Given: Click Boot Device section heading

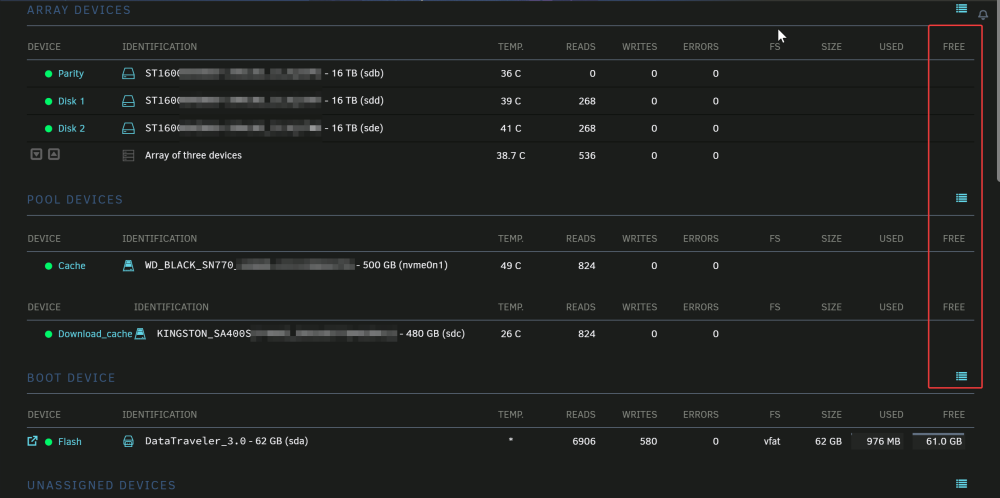Looking at the screenshot, I should (x=71, y=378).
